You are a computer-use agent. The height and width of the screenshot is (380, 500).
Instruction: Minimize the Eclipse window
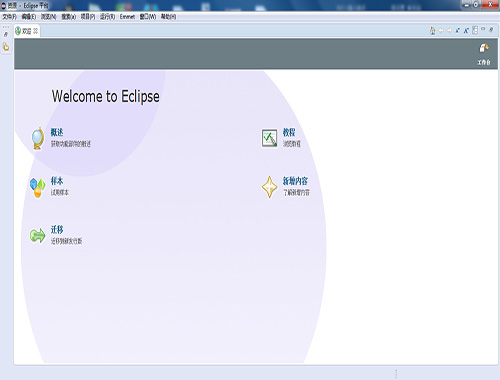[467, 5]
